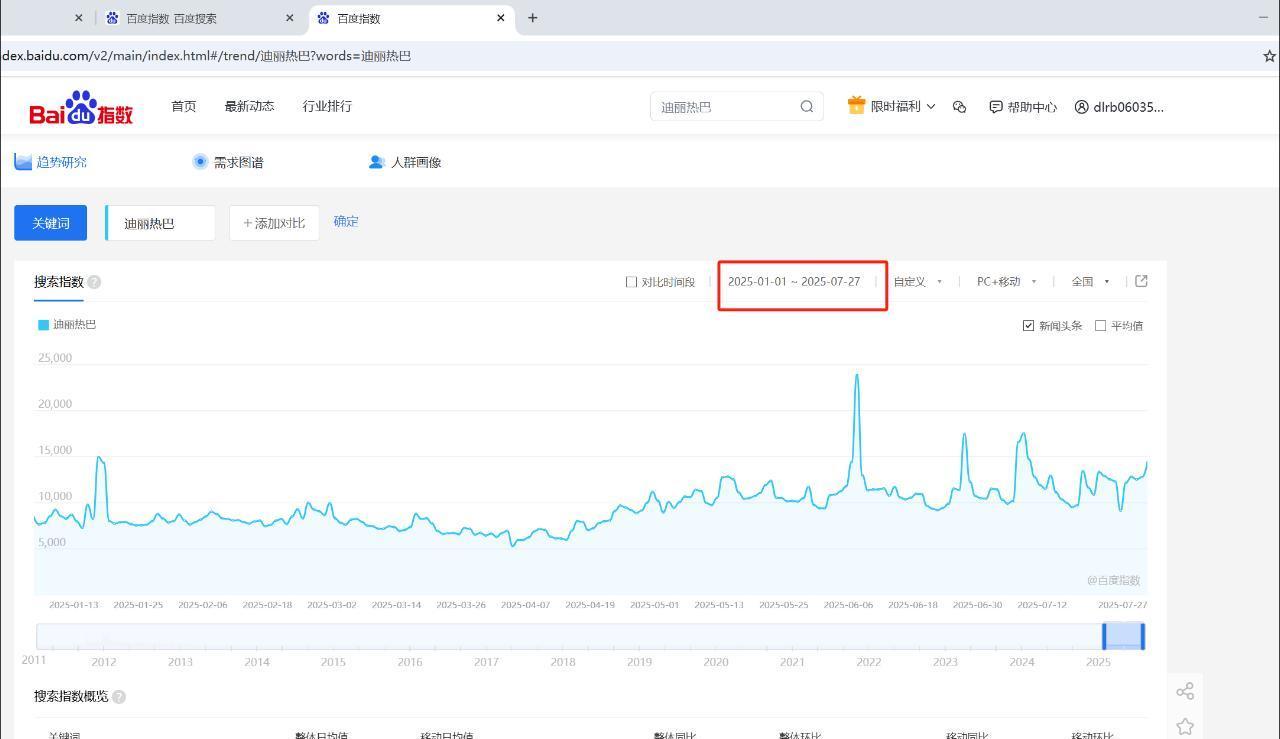The image size is (1280, 739).
Task: Switch to the 需求图谱 tab
Action: [x=228, y=162]
